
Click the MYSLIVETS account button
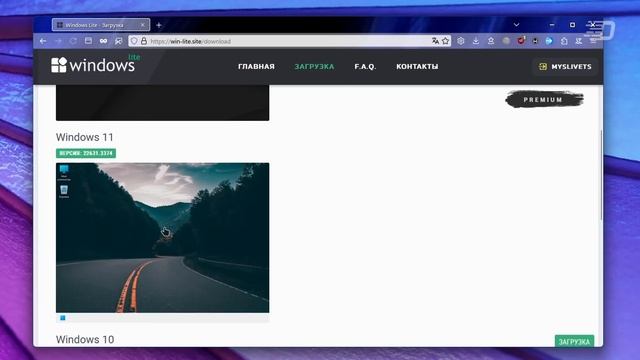pyautogui.click(x=565, y=67)
